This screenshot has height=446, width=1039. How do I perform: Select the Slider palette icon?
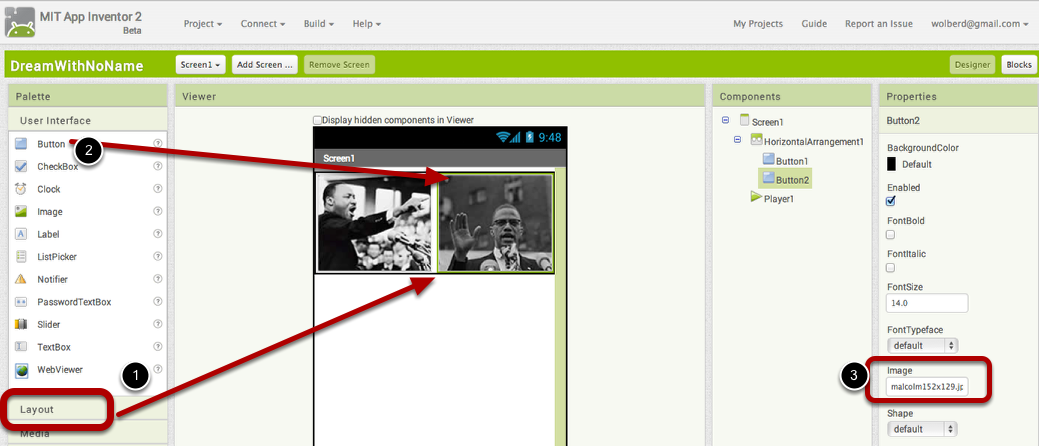click(21, 324)
